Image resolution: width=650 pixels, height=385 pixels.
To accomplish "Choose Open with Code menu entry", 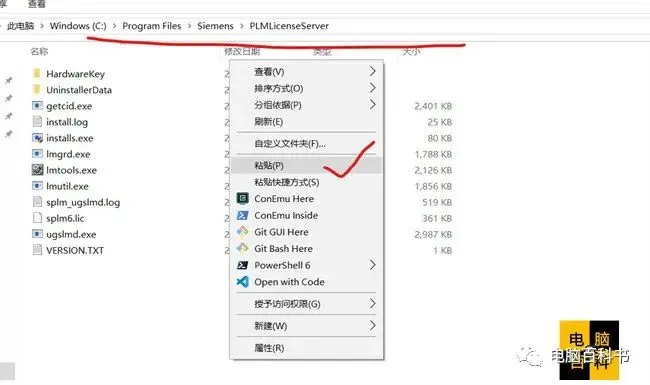I will point(306,282).
